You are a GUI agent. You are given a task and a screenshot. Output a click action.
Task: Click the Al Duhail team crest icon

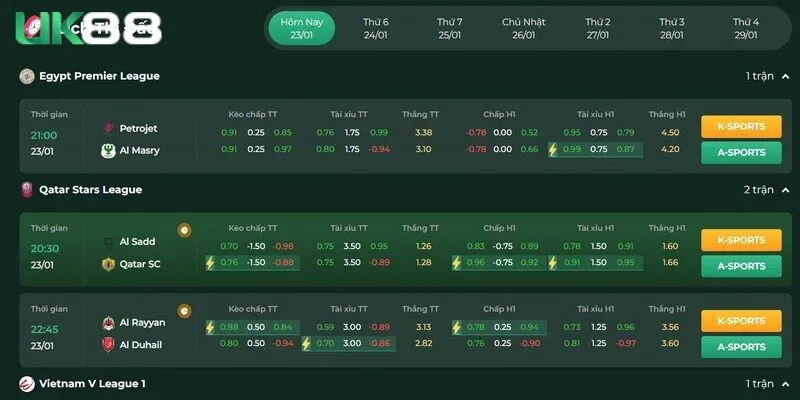108,344
